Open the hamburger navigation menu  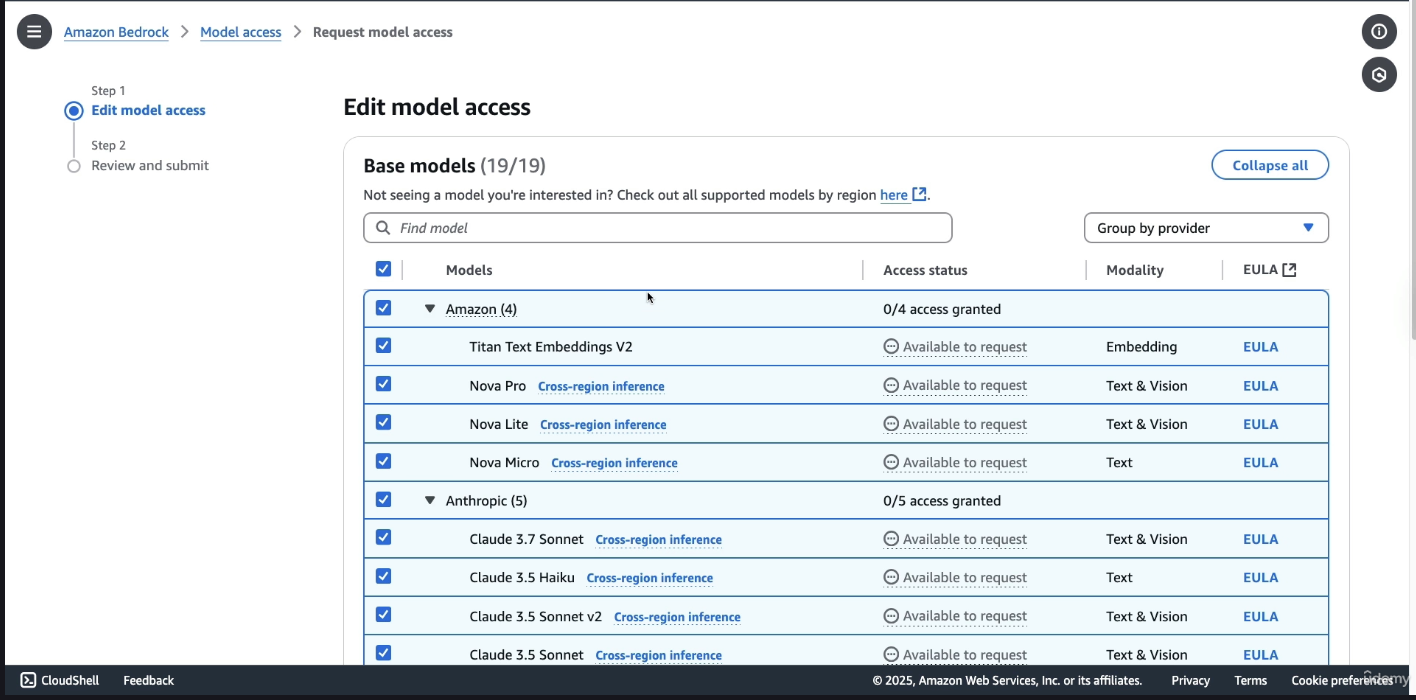tap(34, 32)
